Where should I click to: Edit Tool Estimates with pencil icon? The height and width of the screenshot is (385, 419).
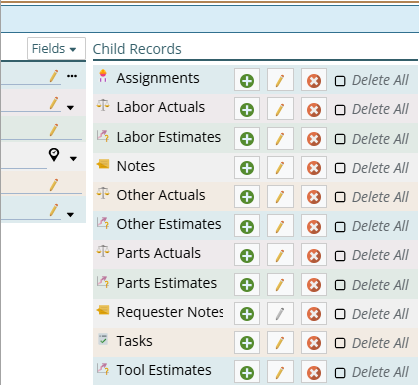pos(280,372)
